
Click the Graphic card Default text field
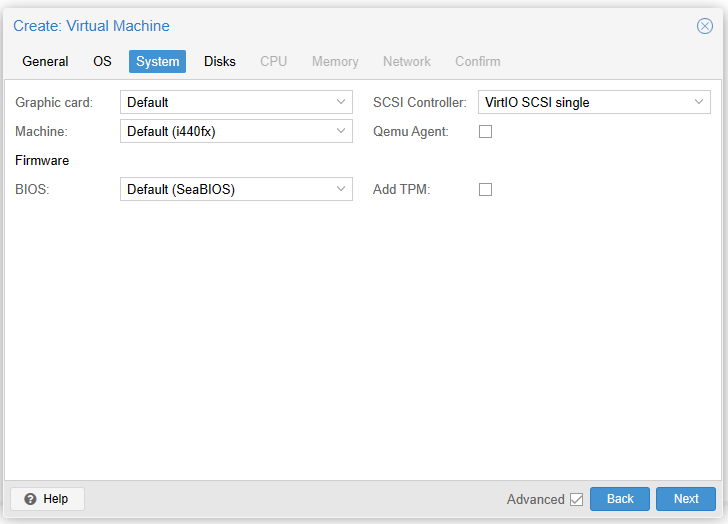[x=225, y=102]
